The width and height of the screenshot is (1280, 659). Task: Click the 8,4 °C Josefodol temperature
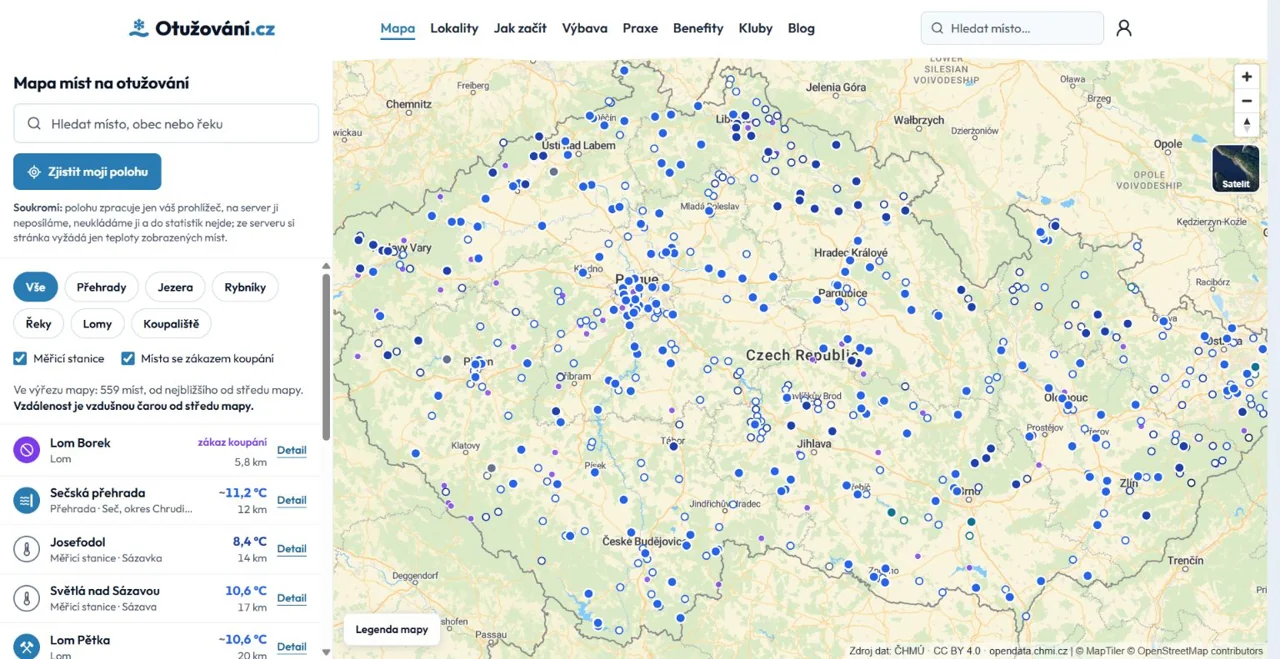point(250,542)
